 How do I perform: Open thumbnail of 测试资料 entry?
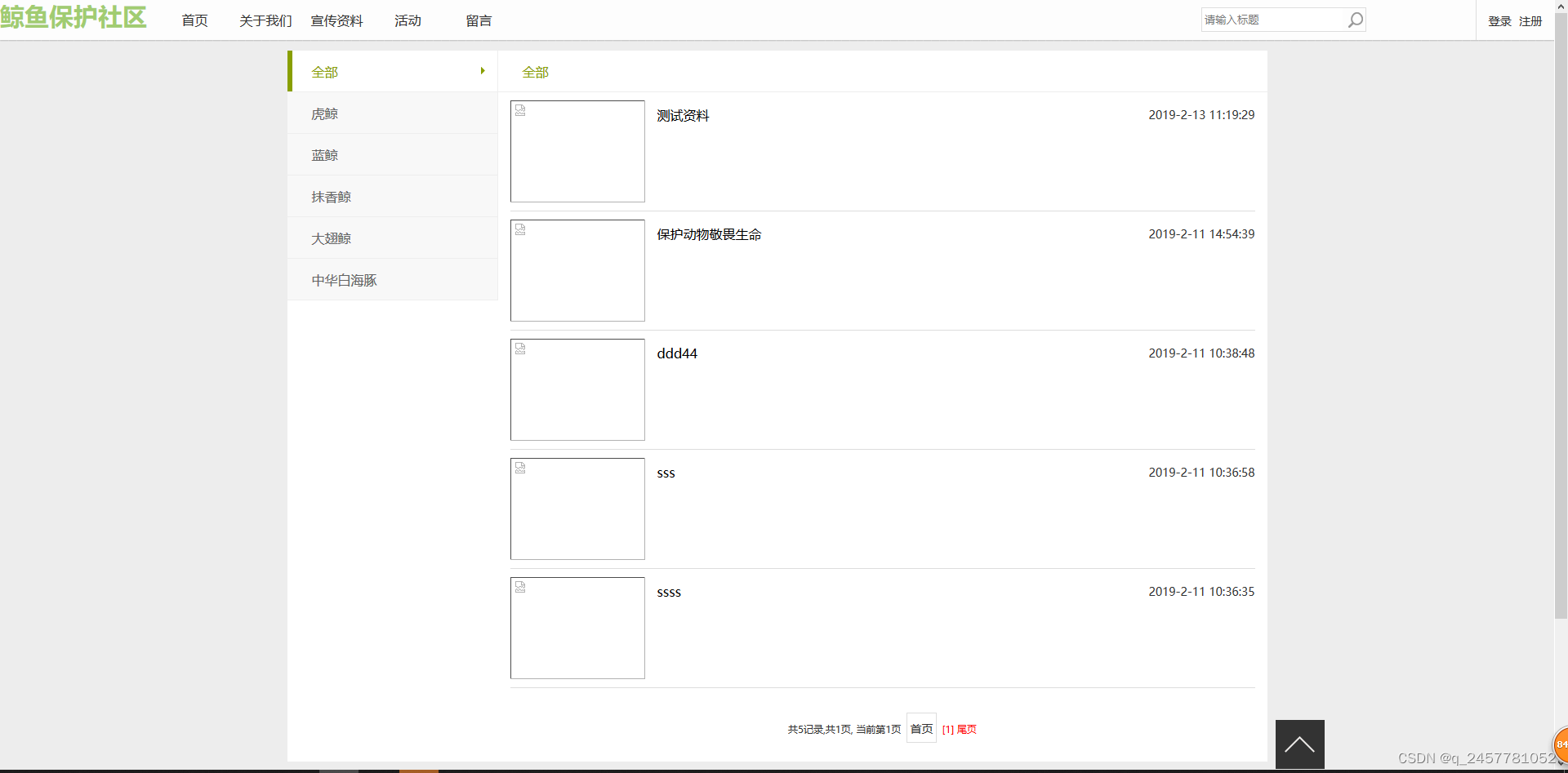pos(577,151)
